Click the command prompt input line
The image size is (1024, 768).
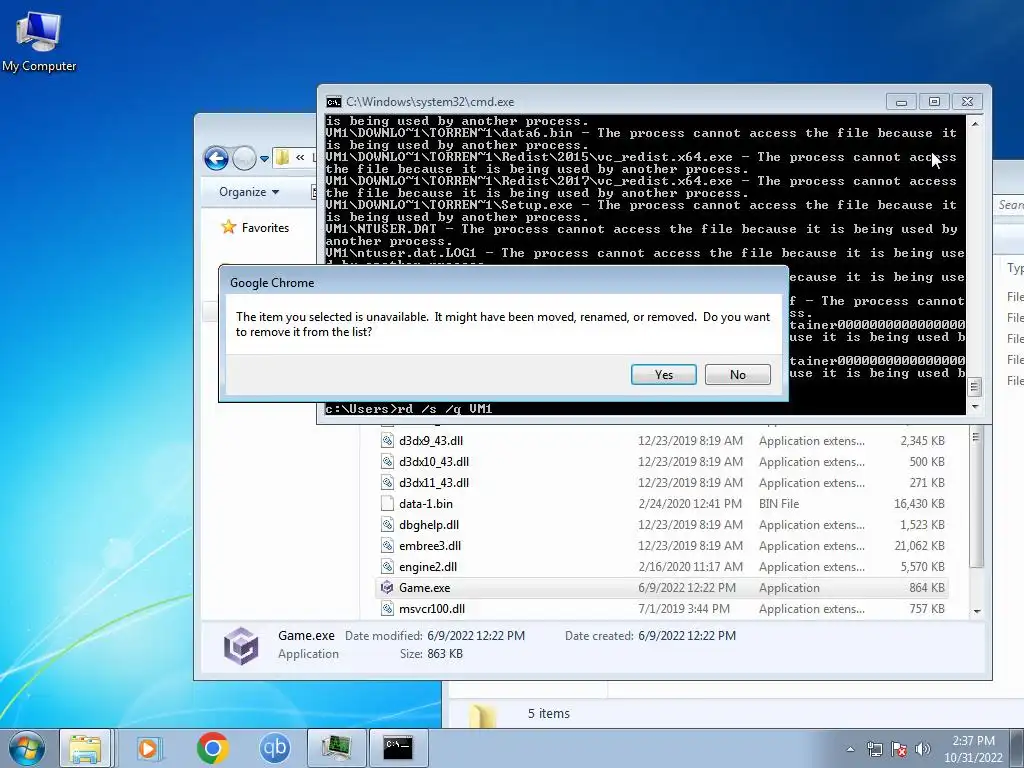645,409
